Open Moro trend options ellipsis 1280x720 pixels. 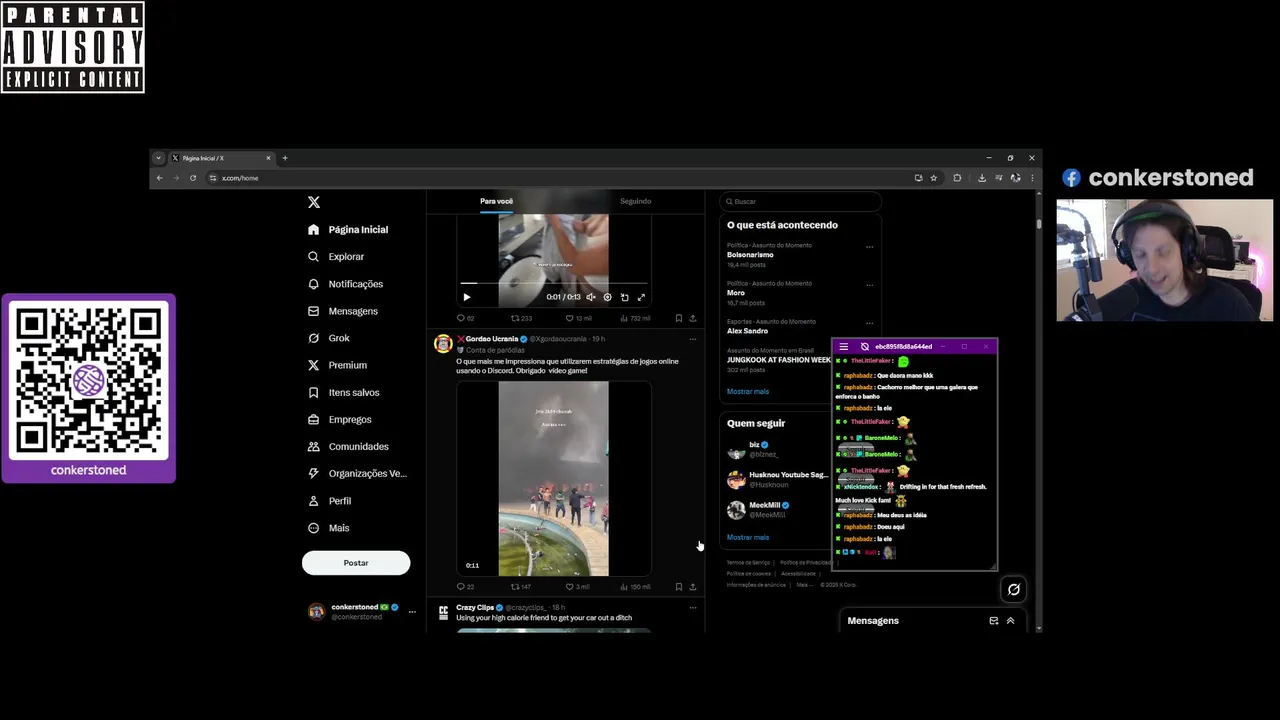pyautogui.click(x=869, y=284)
